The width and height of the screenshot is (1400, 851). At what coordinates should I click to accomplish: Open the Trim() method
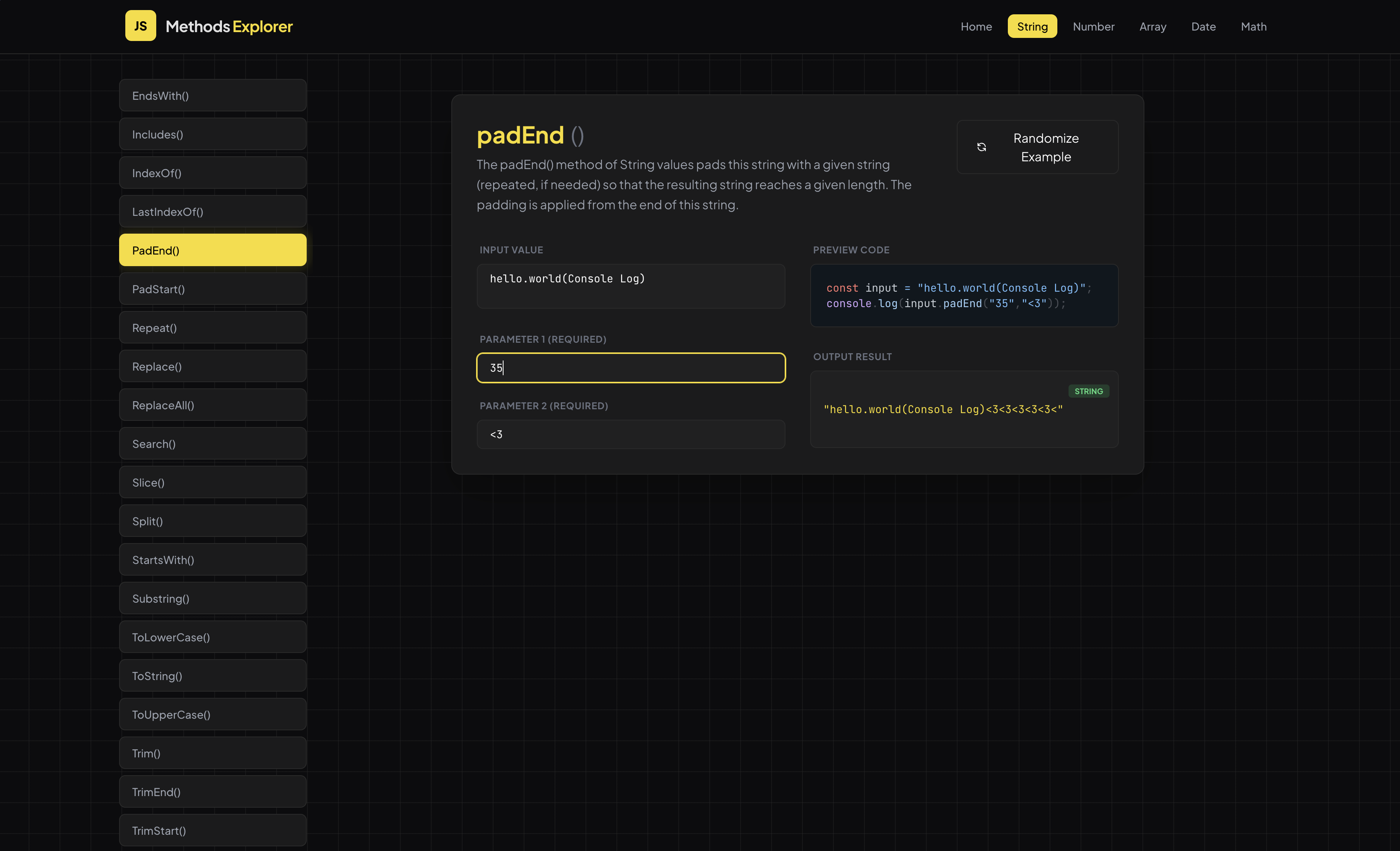click(213, 753)
